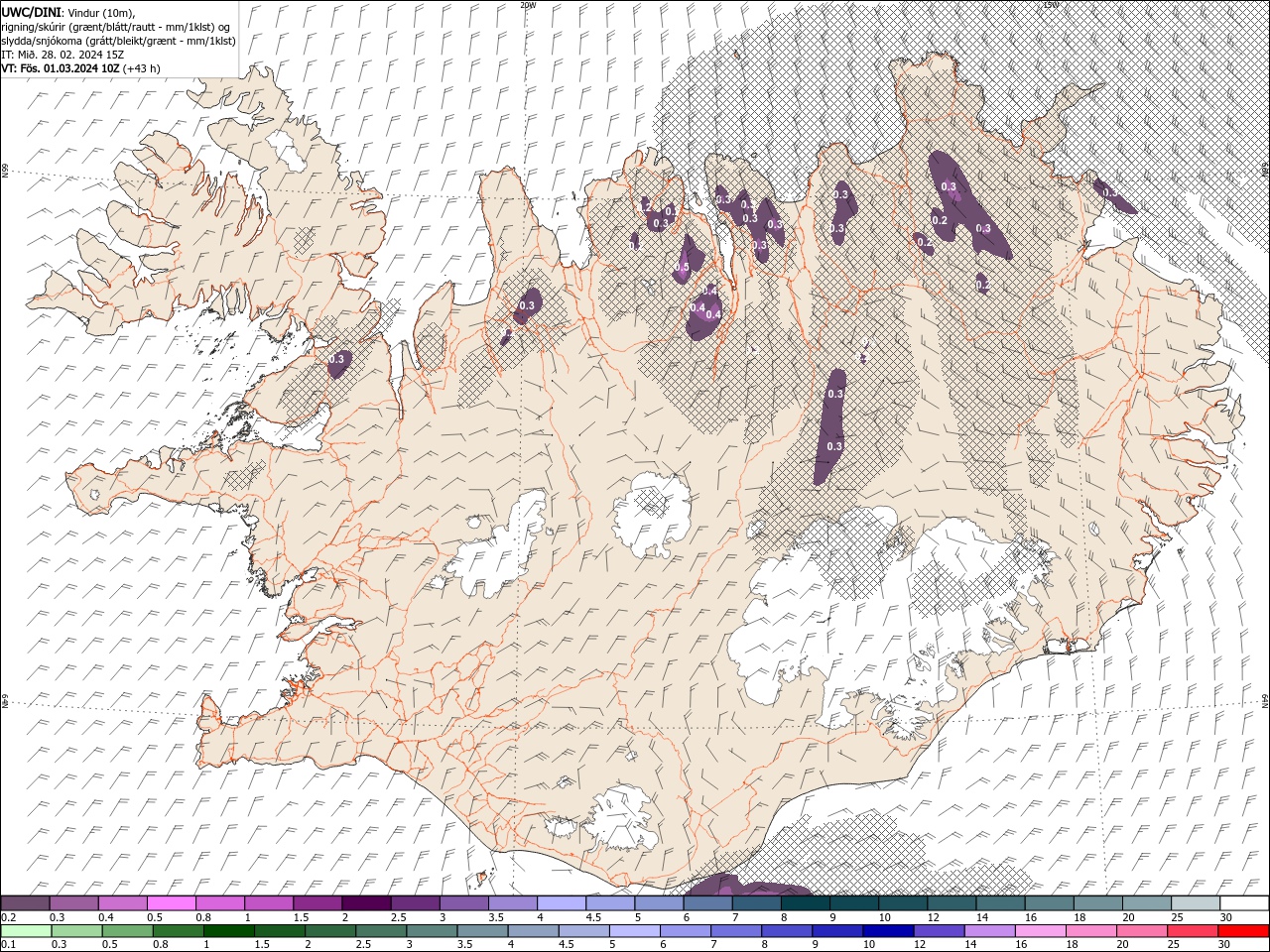
Task: Click the upper legend row's first swatch, grey-purple 0.2
Action: pos(26,903)
